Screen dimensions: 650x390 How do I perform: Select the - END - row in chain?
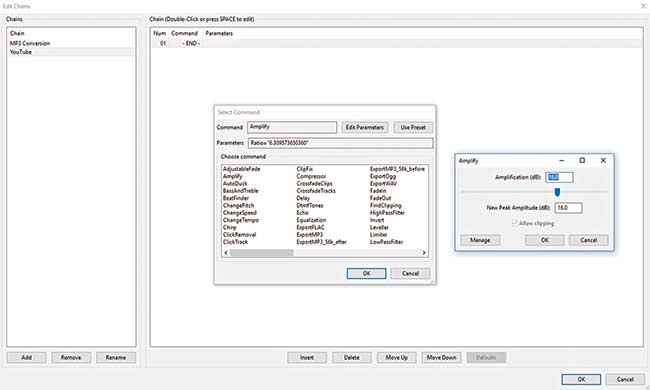point(397,43)
